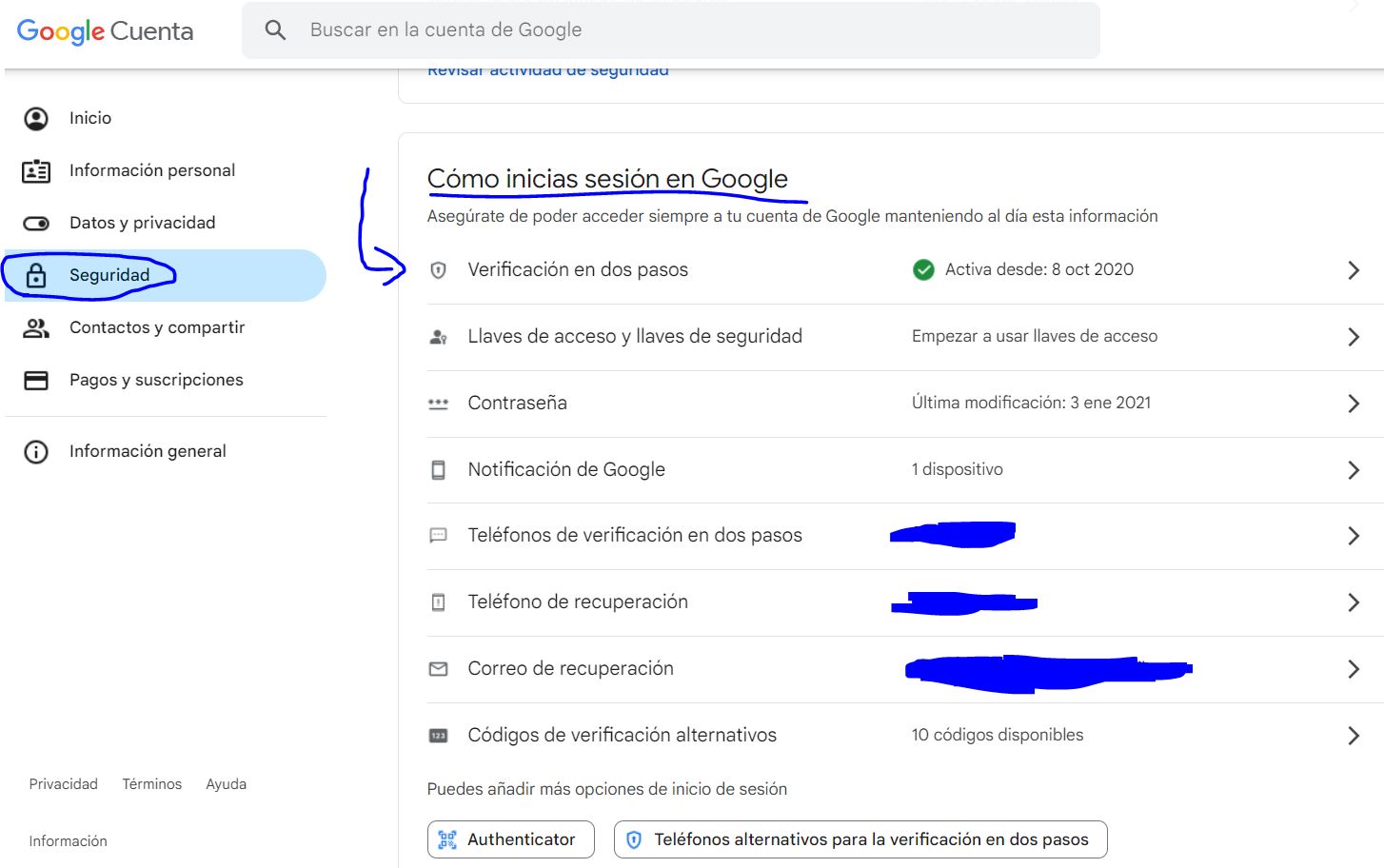Viewport: 1384px width, 868px height.
Task: Click the Correo de recuperación label
Action: pyautogui.click(x=571, y=669)
